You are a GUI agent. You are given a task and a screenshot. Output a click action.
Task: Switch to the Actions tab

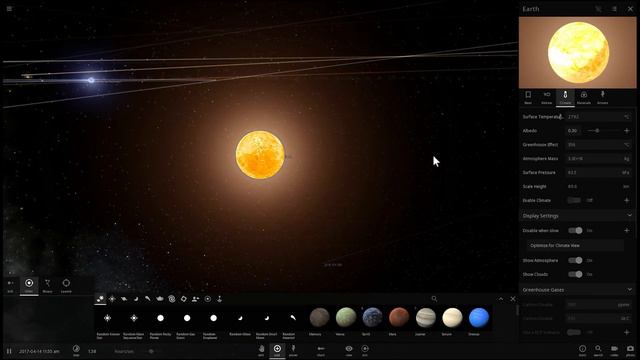(602, 98)
